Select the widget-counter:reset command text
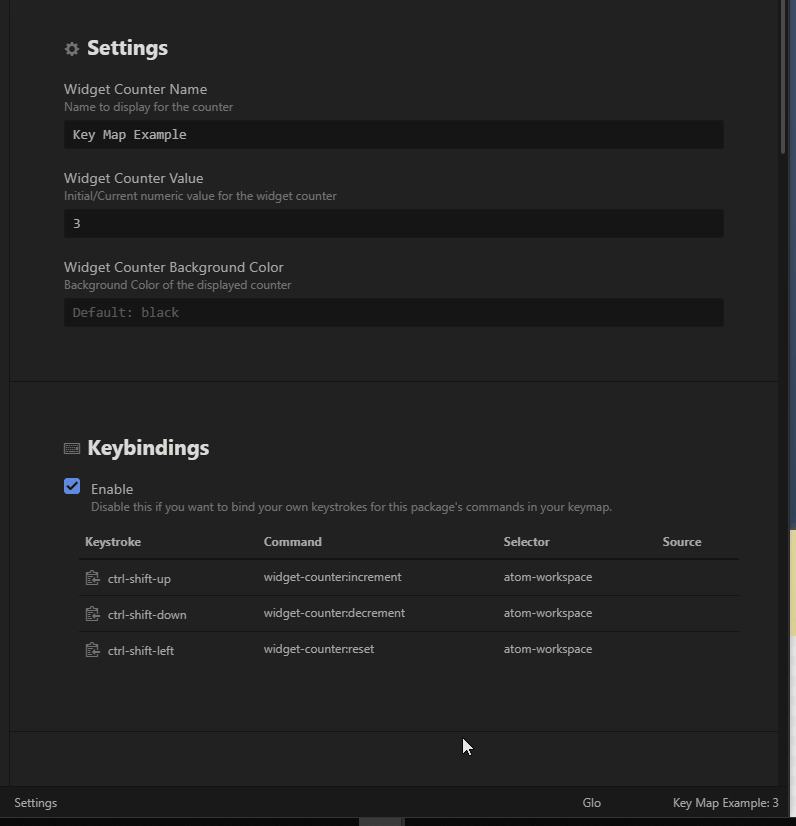Viewport: 796px width, 826px height. (x=319, y=648)
